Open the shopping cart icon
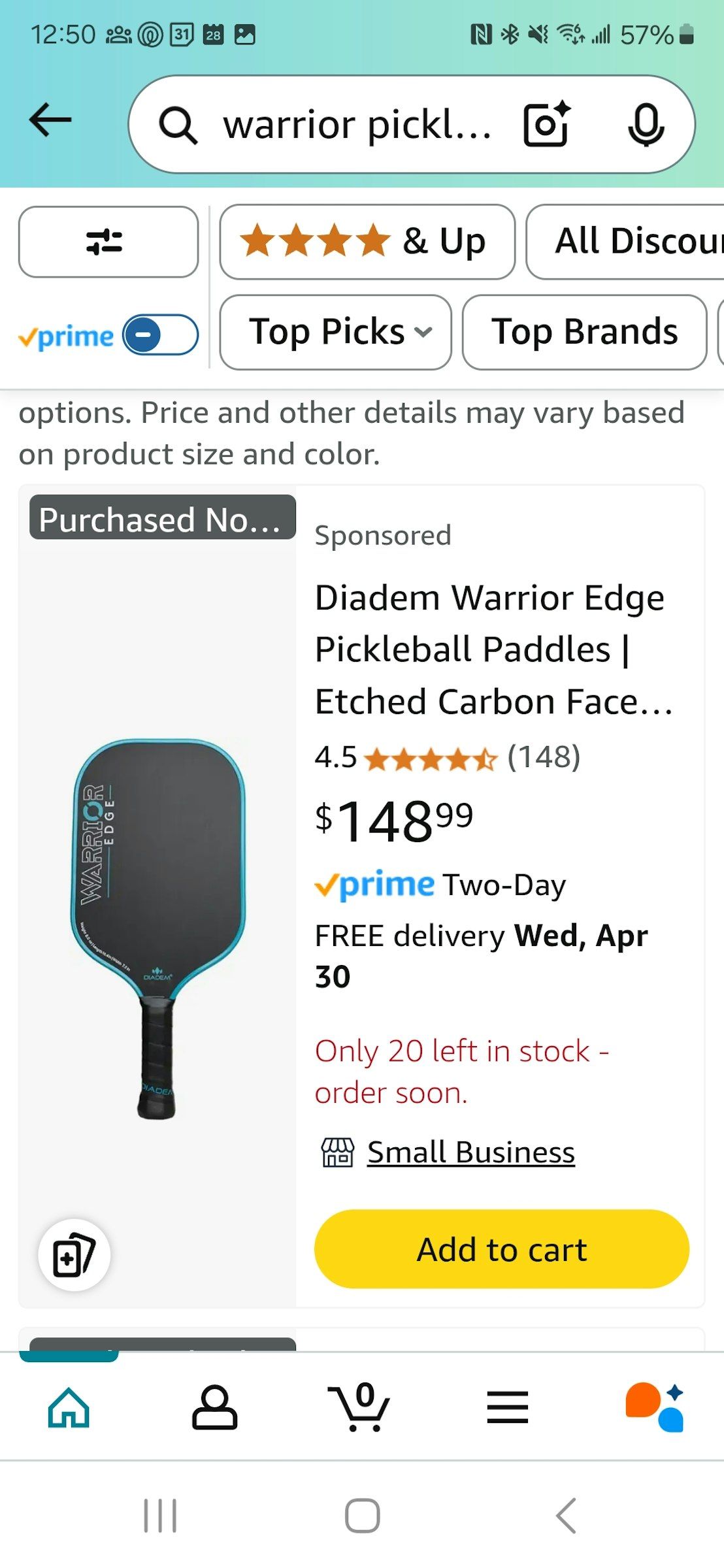The height and width of the screenshot is (1568, 724). click(359, 1407)
